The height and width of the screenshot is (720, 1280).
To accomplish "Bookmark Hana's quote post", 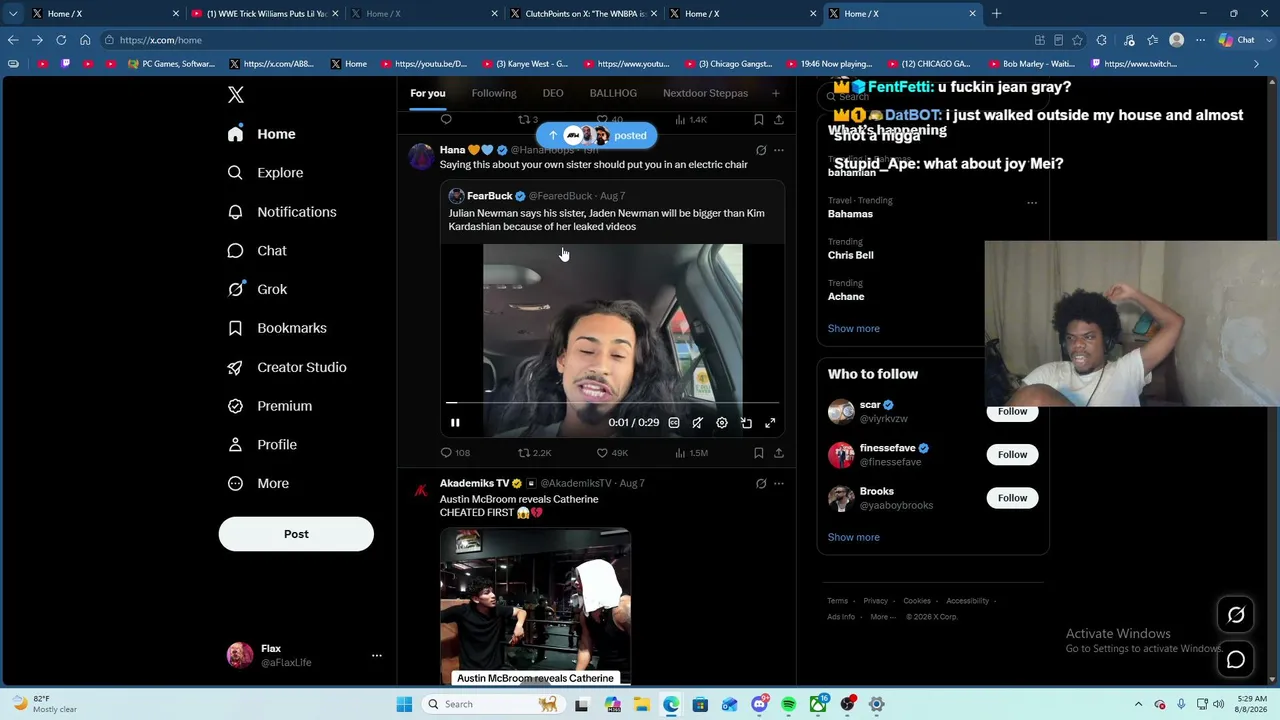I will (x=759, y=453).
